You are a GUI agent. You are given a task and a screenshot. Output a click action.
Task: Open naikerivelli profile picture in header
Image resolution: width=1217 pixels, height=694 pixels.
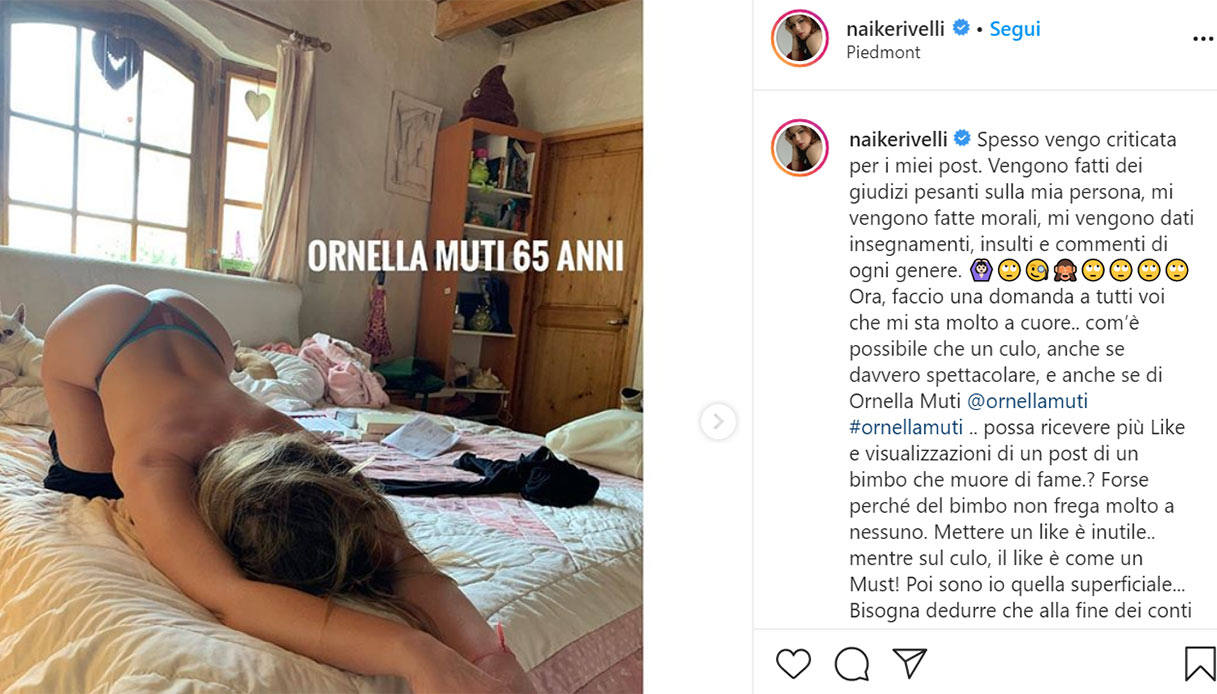pos(800,39)
